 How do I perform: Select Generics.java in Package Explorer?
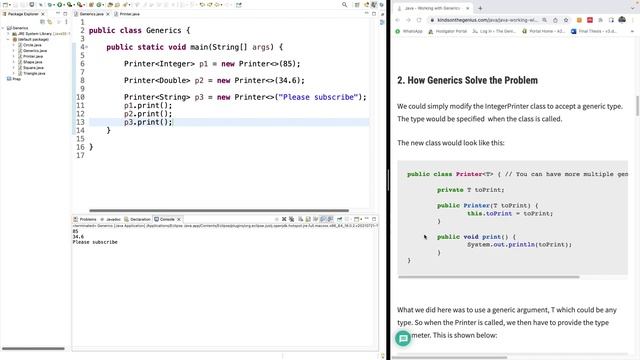(x=35, y=51)
